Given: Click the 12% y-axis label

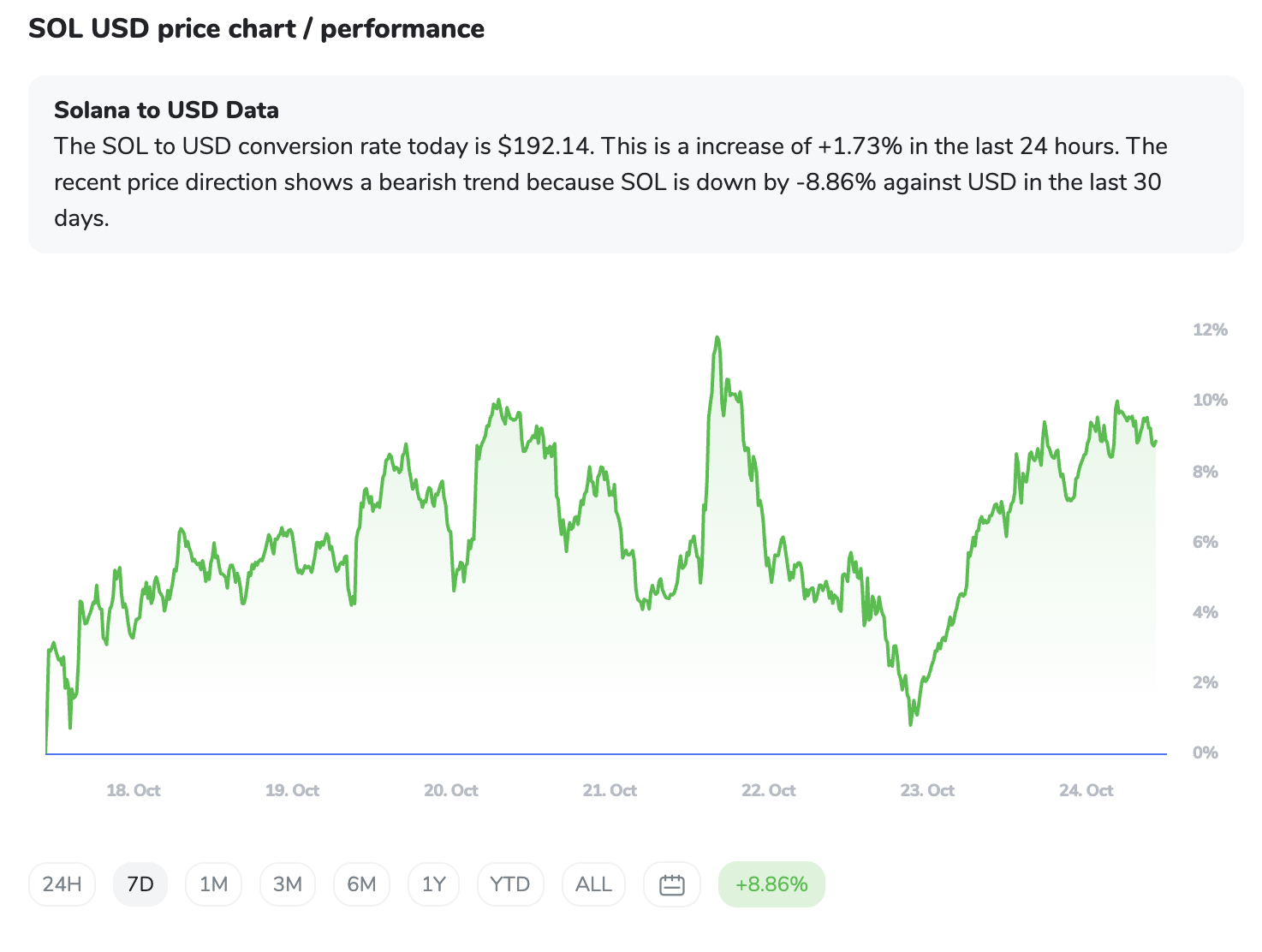Looking at the screenshot, I should pyautogui.click(x=1210, y=330).
